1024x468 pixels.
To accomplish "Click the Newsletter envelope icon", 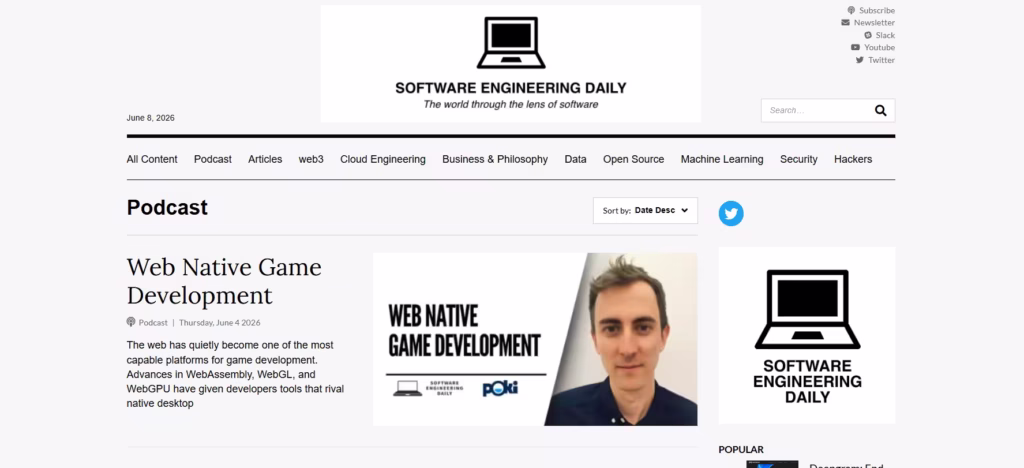I will (x=846, y=23).
